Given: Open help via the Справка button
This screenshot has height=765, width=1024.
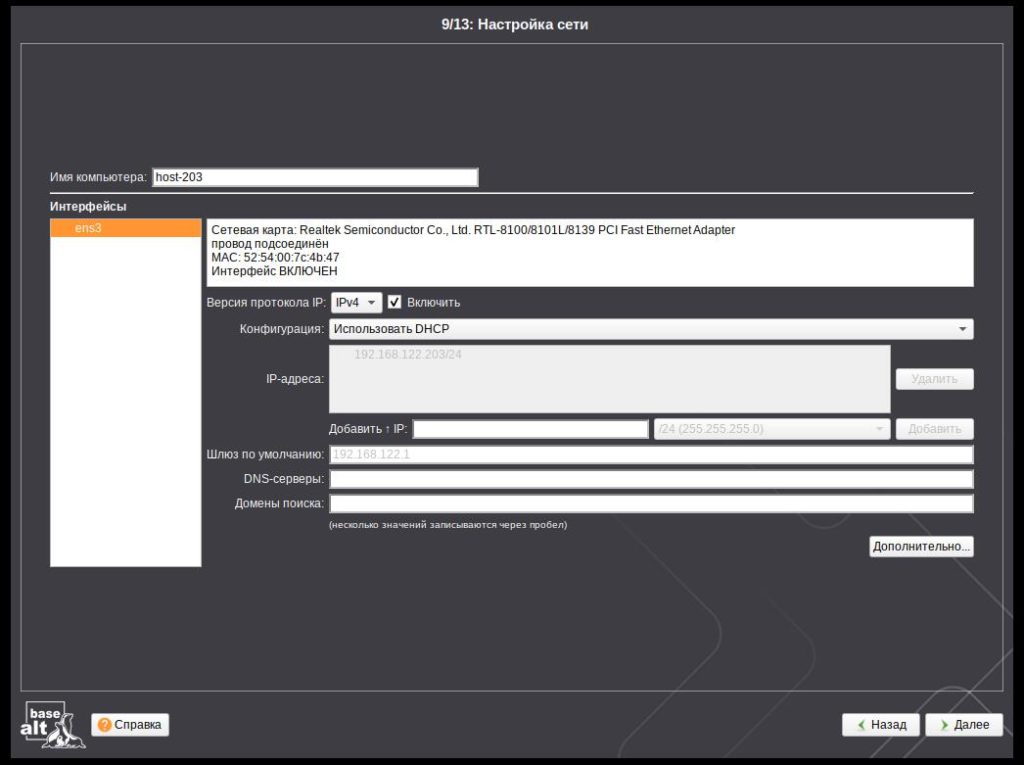Looking at the screenshot, I should tap(130, 725).
